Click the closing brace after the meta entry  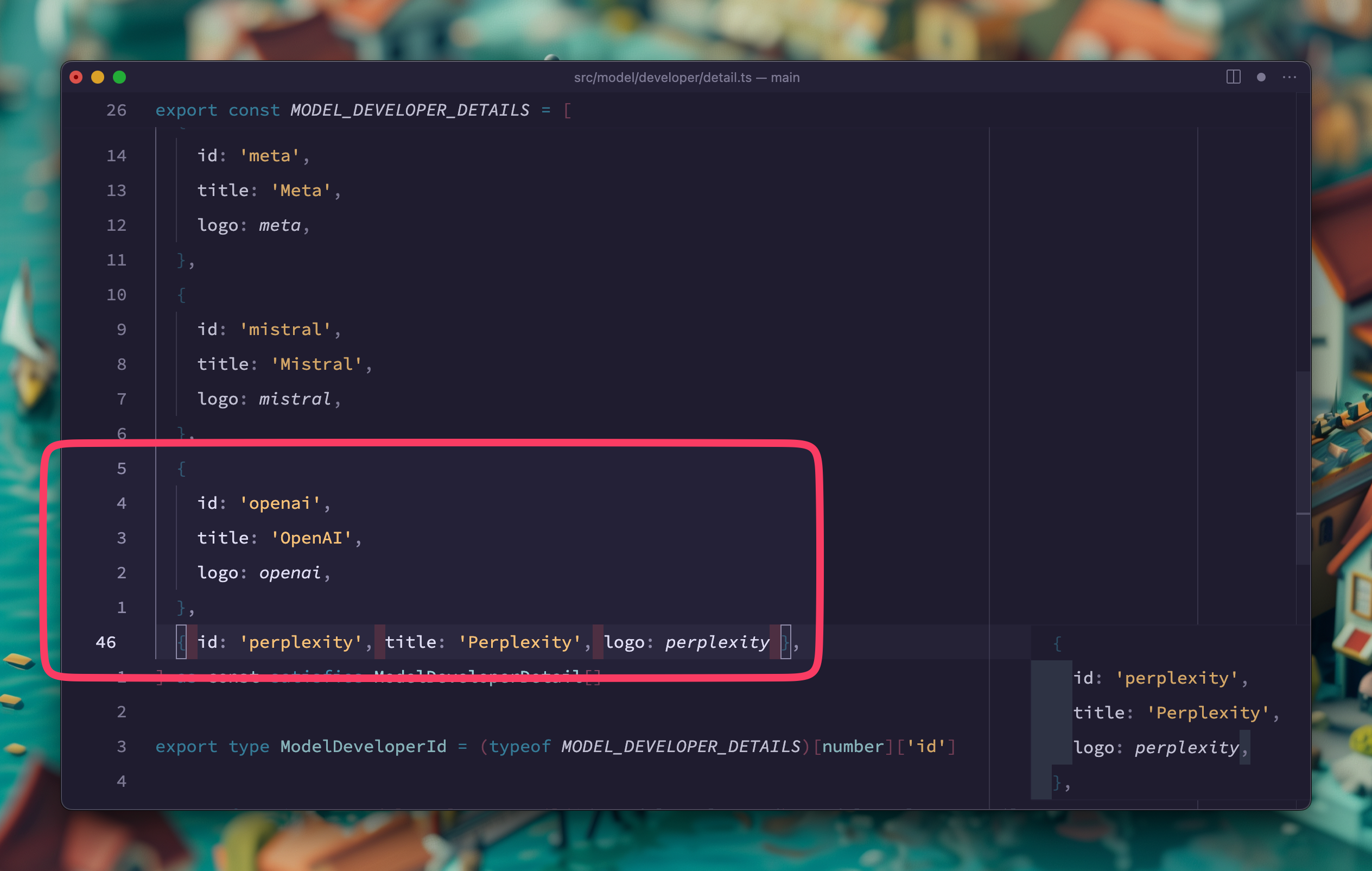tap(181, 260)
